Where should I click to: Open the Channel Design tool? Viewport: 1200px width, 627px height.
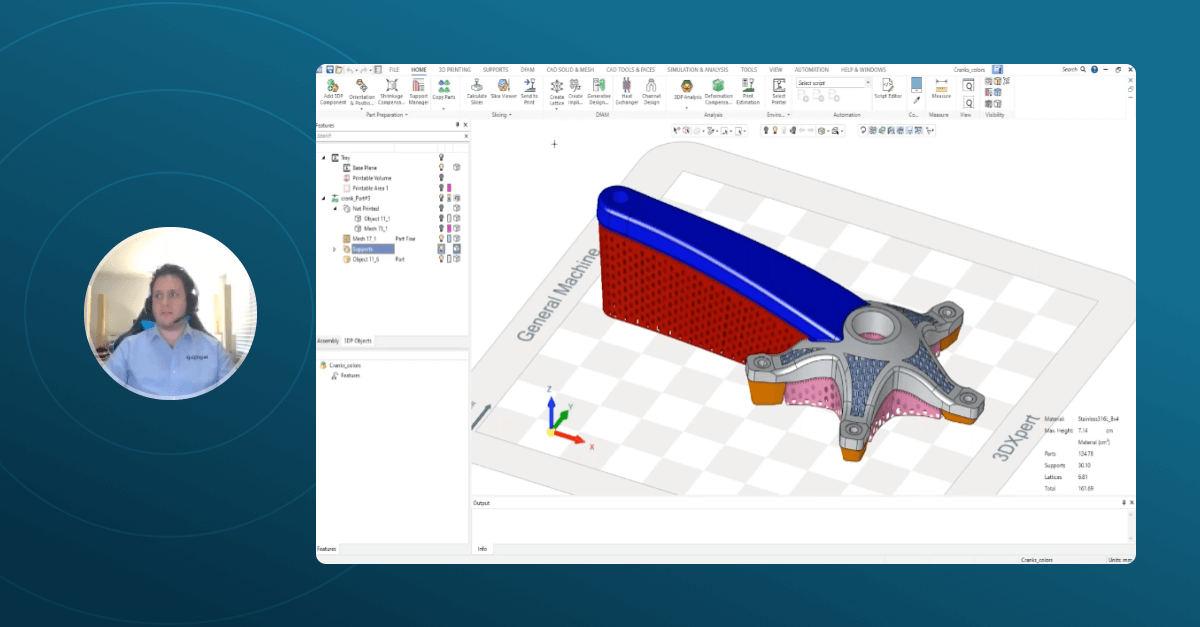[651, 89]
